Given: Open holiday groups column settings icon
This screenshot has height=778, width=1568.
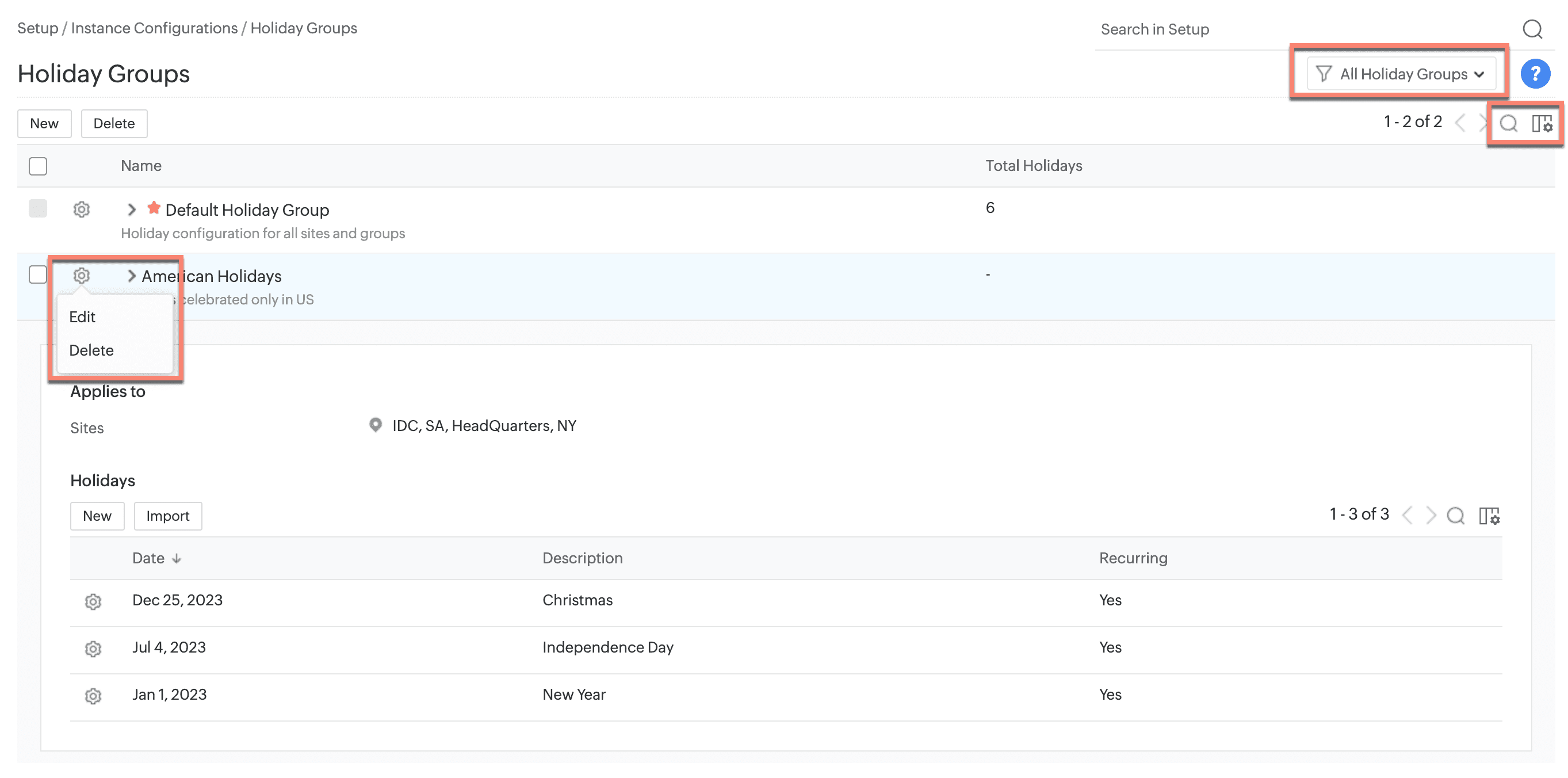Looking at the screenshot, I should 1542,124.
